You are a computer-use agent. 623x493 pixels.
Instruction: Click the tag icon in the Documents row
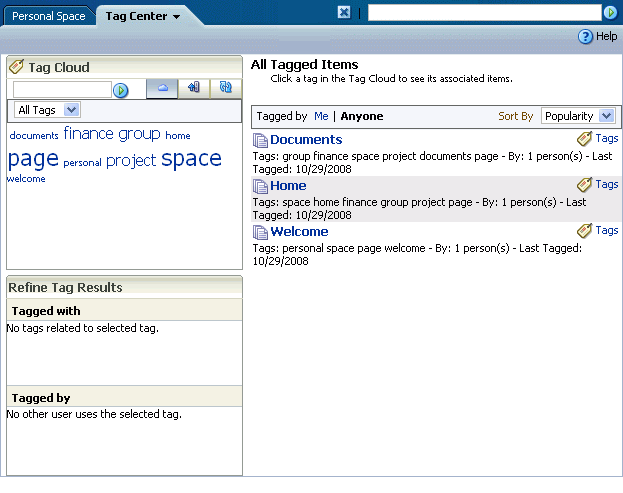point(584,139)
